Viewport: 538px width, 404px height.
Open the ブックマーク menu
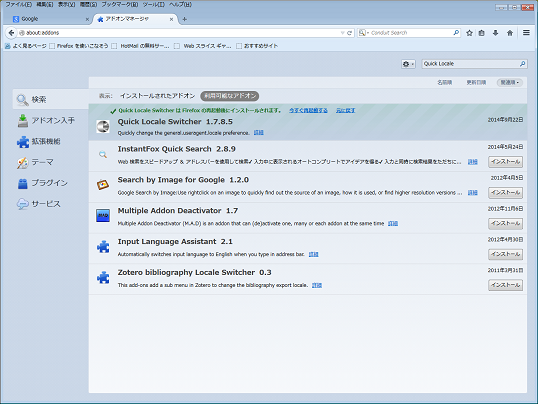pos(120,4)
